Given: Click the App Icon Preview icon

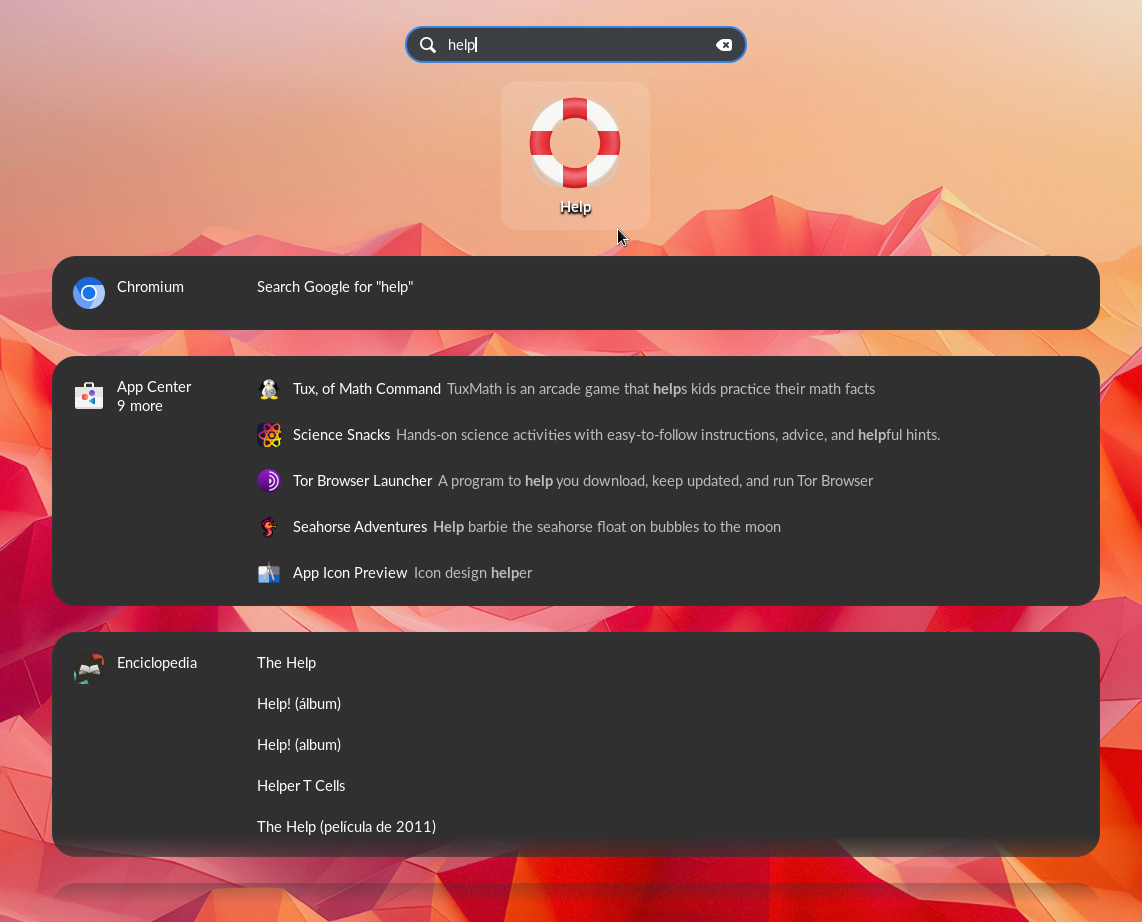Looking at the screenshot, I should [269, 572].
